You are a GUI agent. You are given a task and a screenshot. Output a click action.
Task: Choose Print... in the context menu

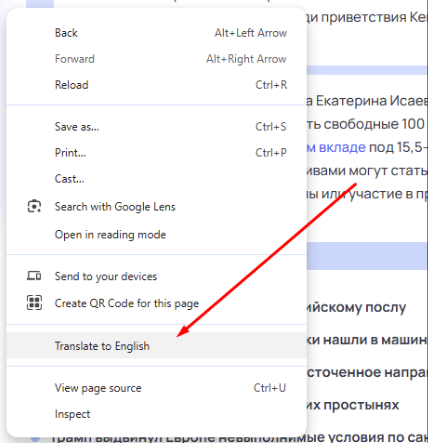tap(156, 153)
